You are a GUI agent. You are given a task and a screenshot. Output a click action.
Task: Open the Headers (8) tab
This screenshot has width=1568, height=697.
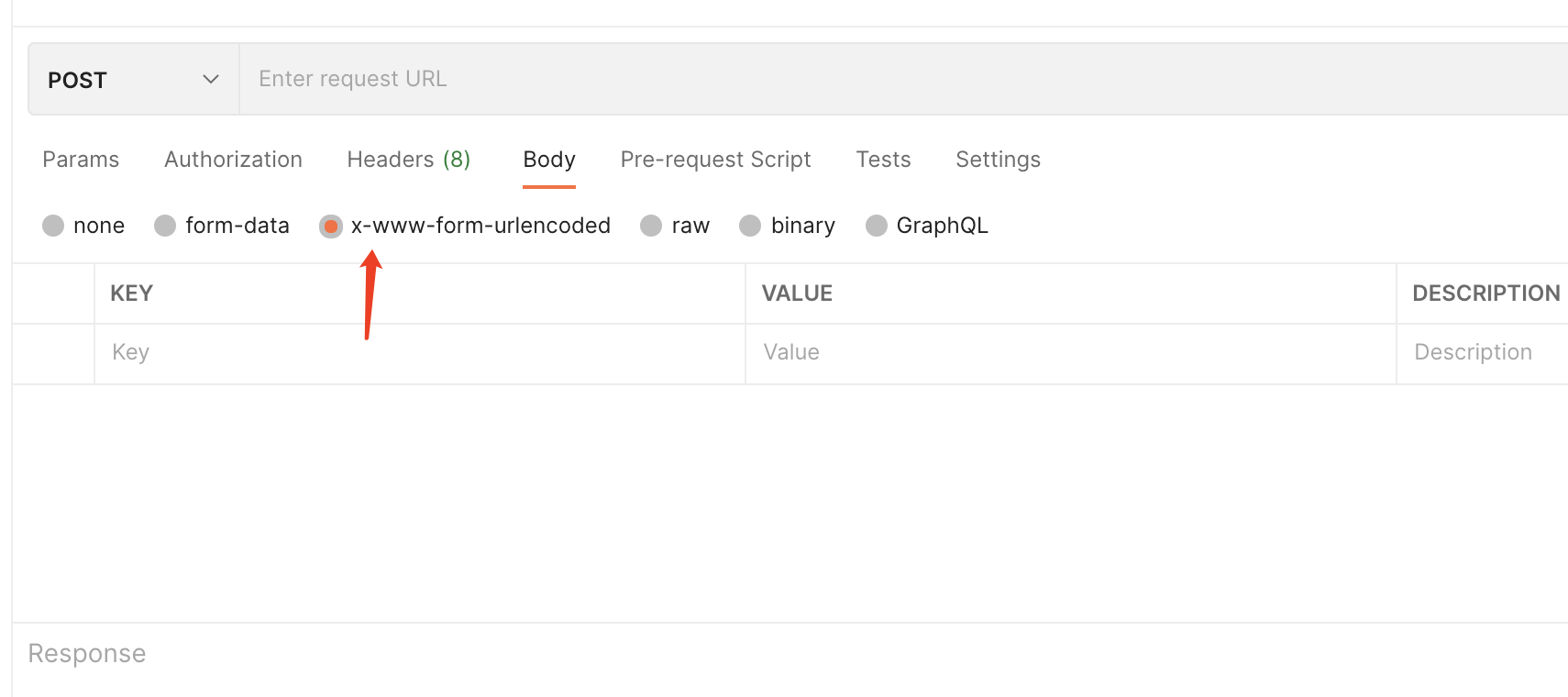point(408,160)
